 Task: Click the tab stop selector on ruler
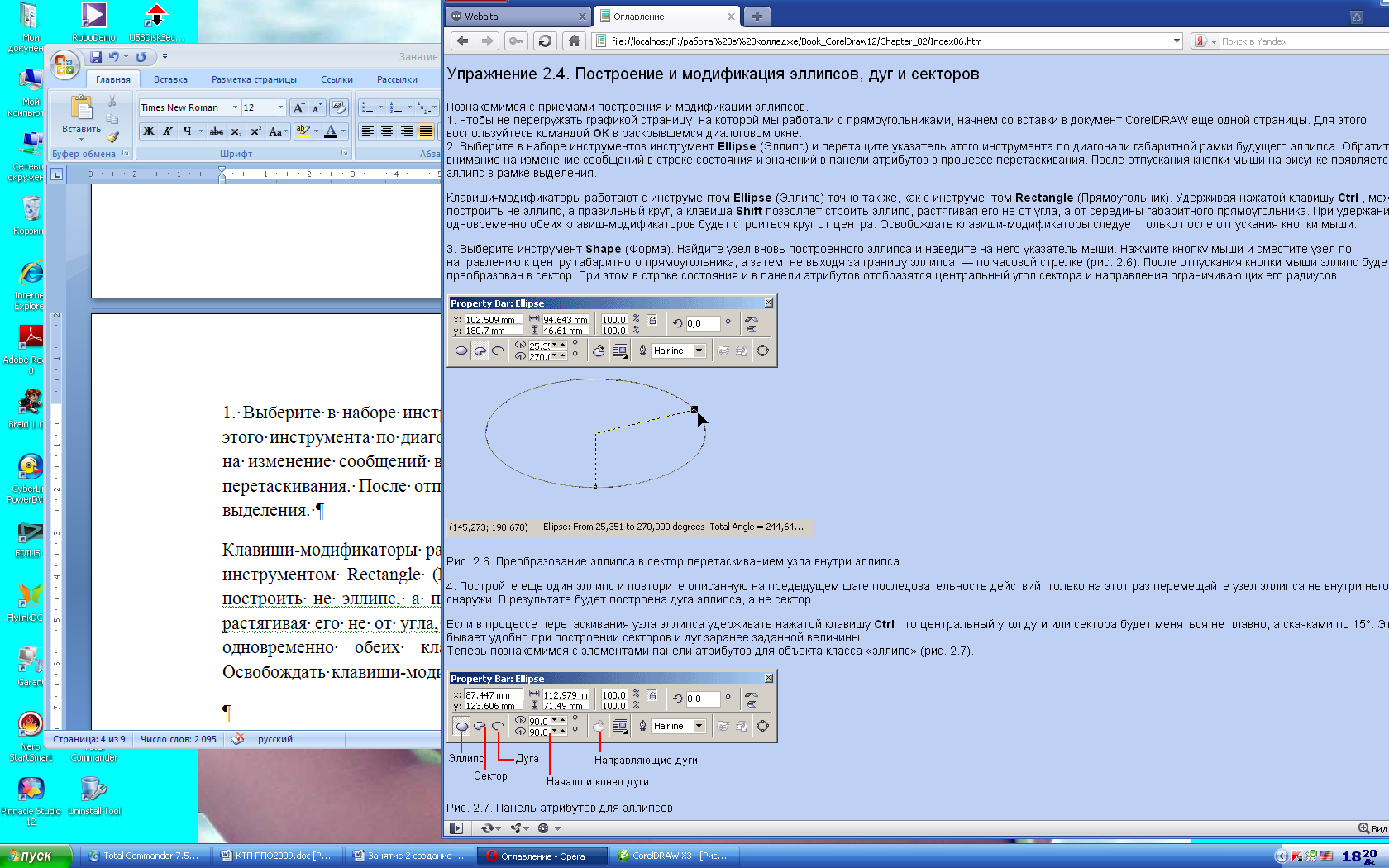pyautogui.click(x=56, y=174)
